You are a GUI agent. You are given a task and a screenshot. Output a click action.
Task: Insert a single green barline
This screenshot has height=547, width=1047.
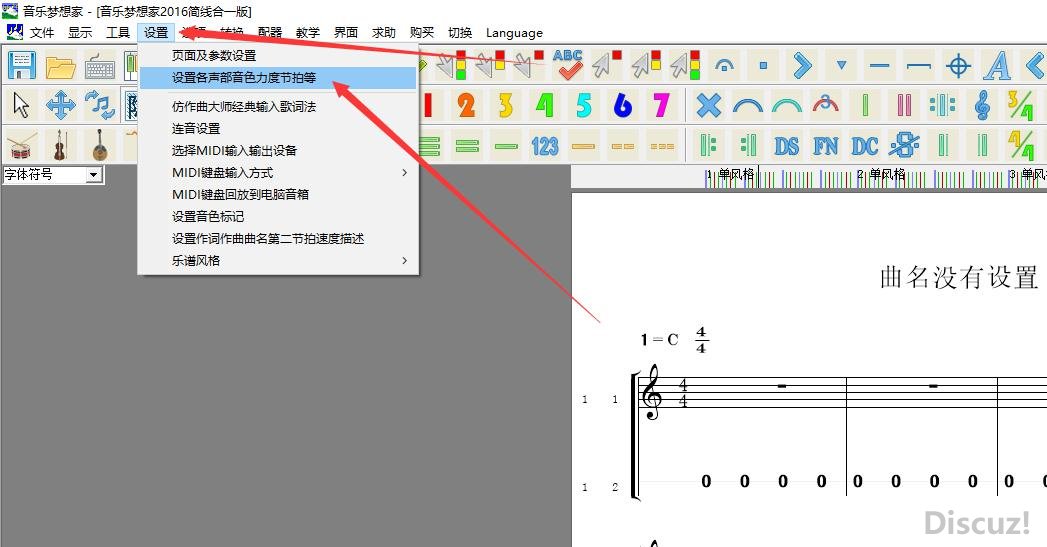coord(865,106)
